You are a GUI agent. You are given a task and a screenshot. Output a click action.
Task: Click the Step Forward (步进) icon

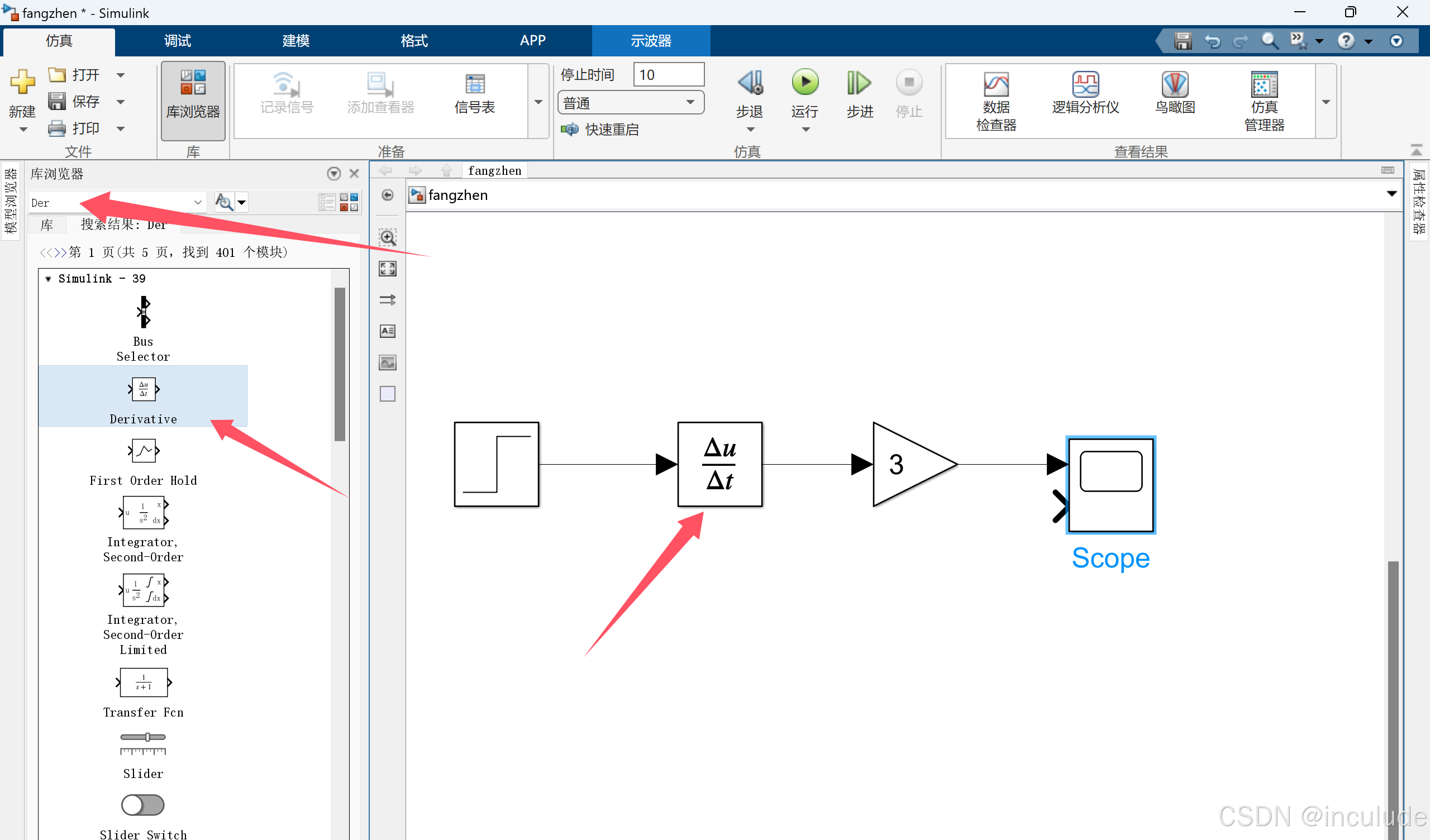[x=859, y=84]
